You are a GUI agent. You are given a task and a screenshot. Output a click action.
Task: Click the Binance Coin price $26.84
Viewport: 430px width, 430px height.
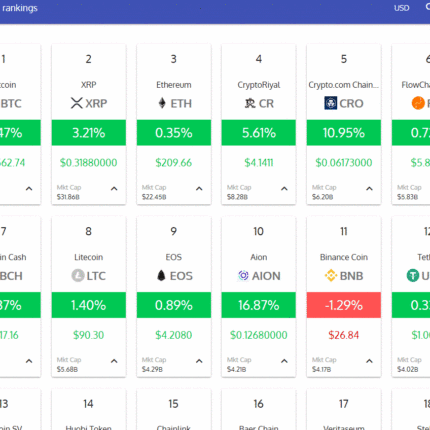pos(344,335)
